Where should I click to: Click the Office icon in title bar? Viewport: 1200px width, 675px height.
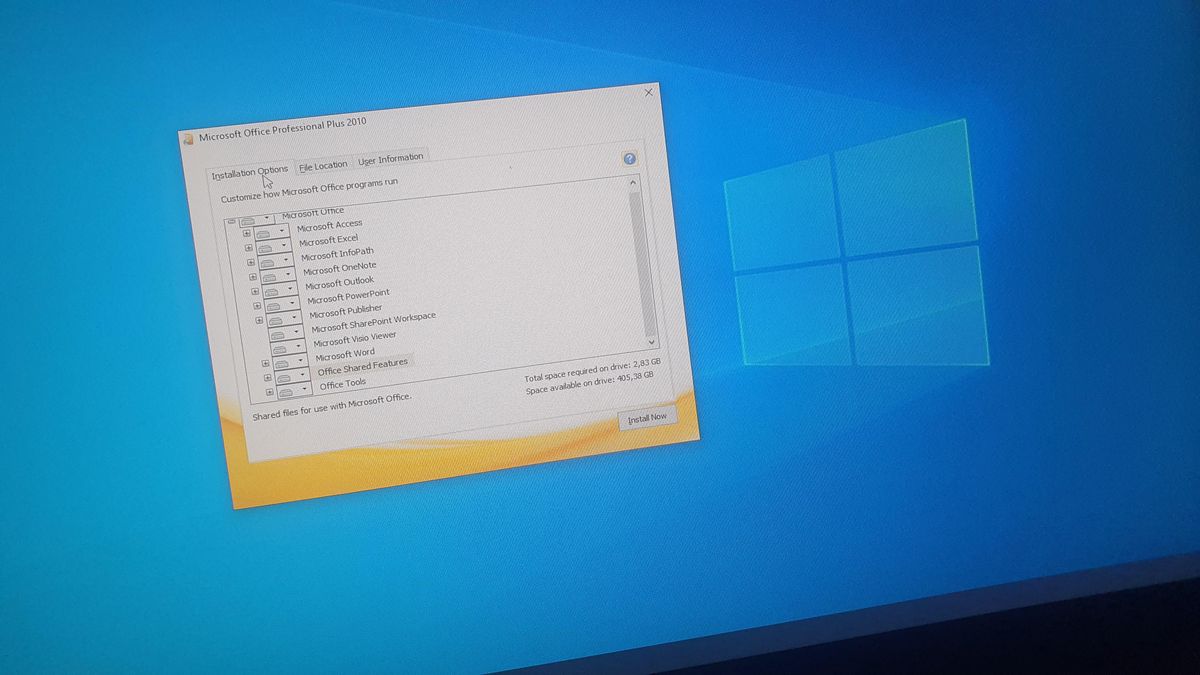188,140
